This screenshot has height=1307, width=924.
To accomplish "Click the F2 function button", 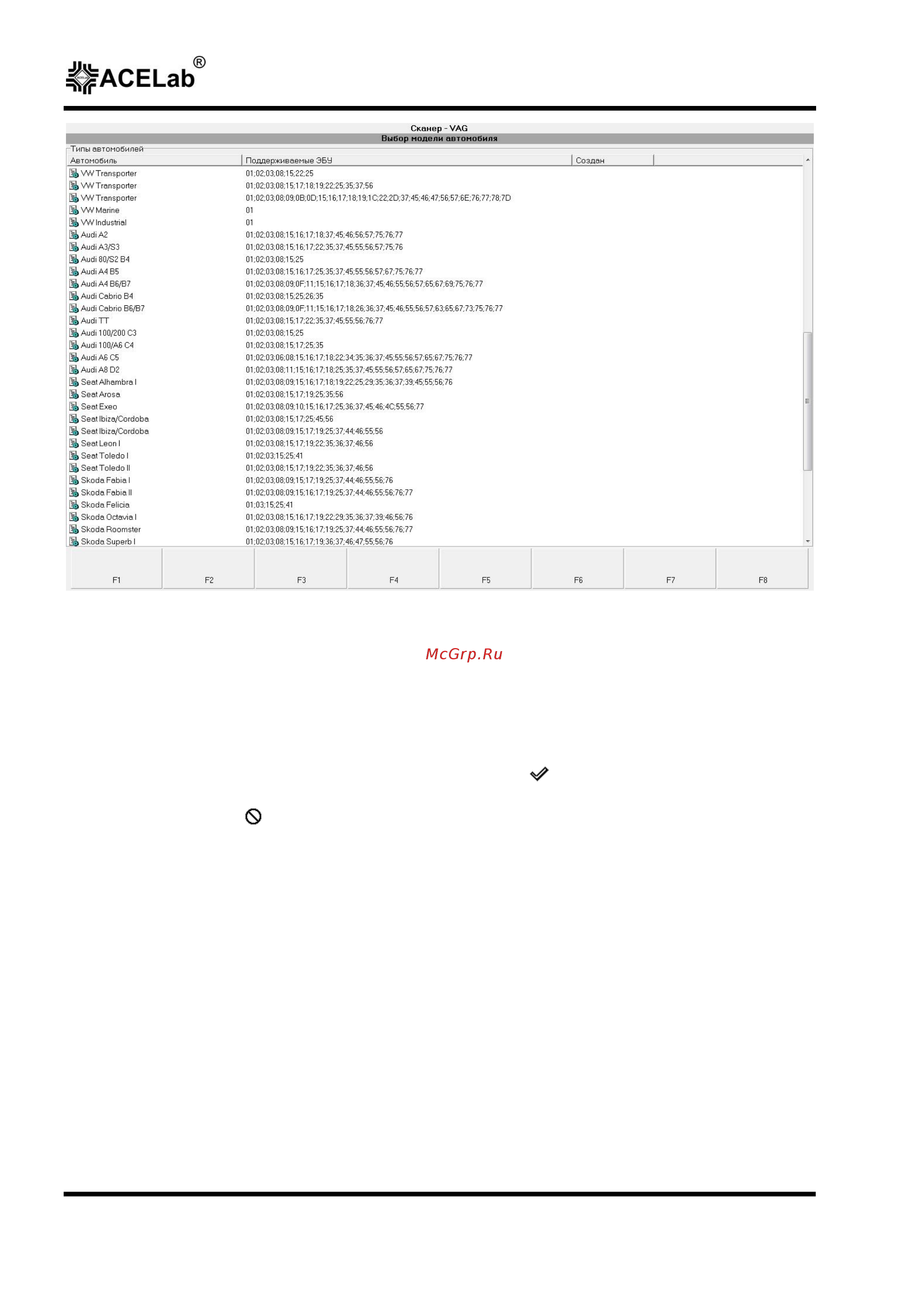I will coord(209,568).
